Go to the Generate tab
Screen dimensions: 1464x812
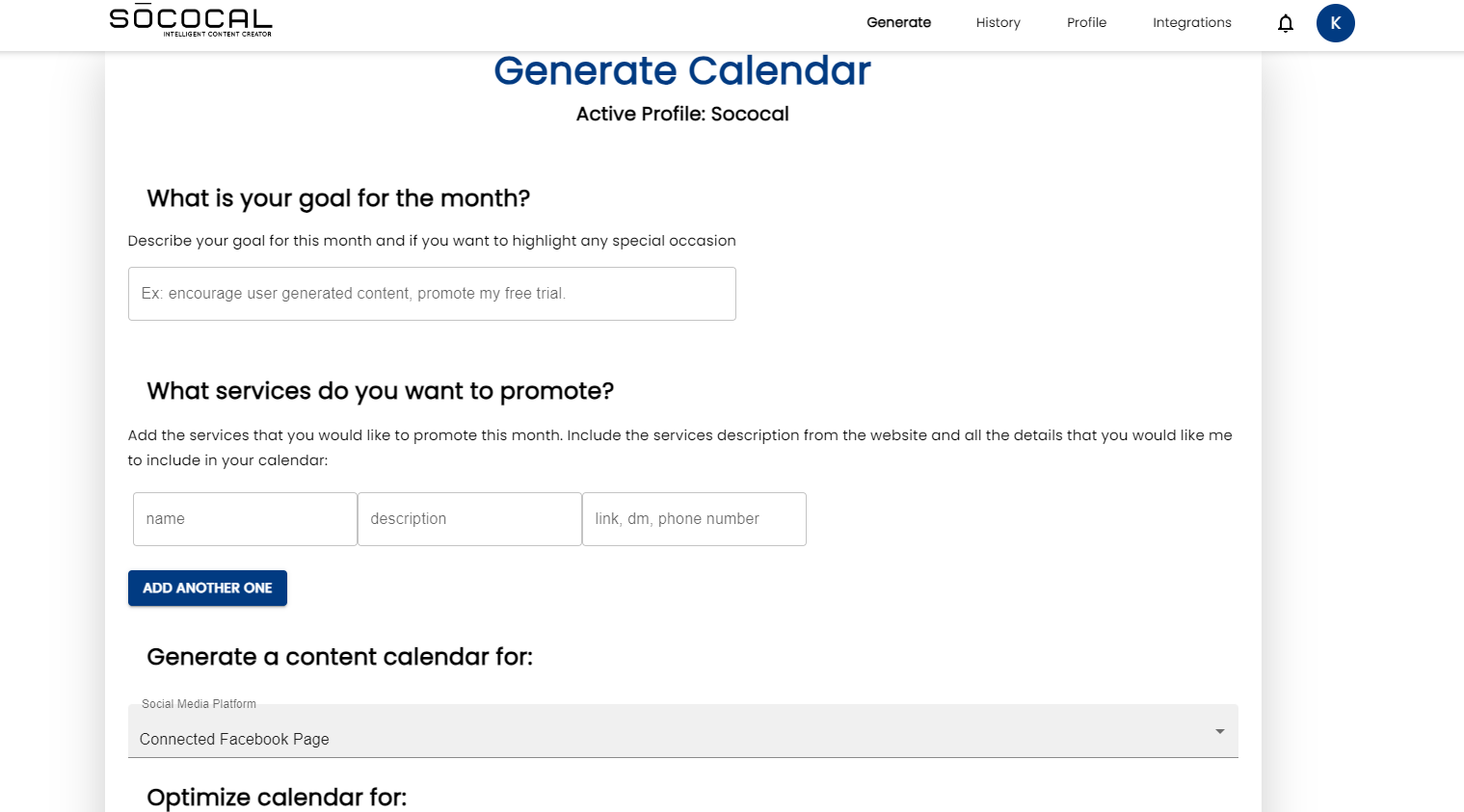point(898,22)
